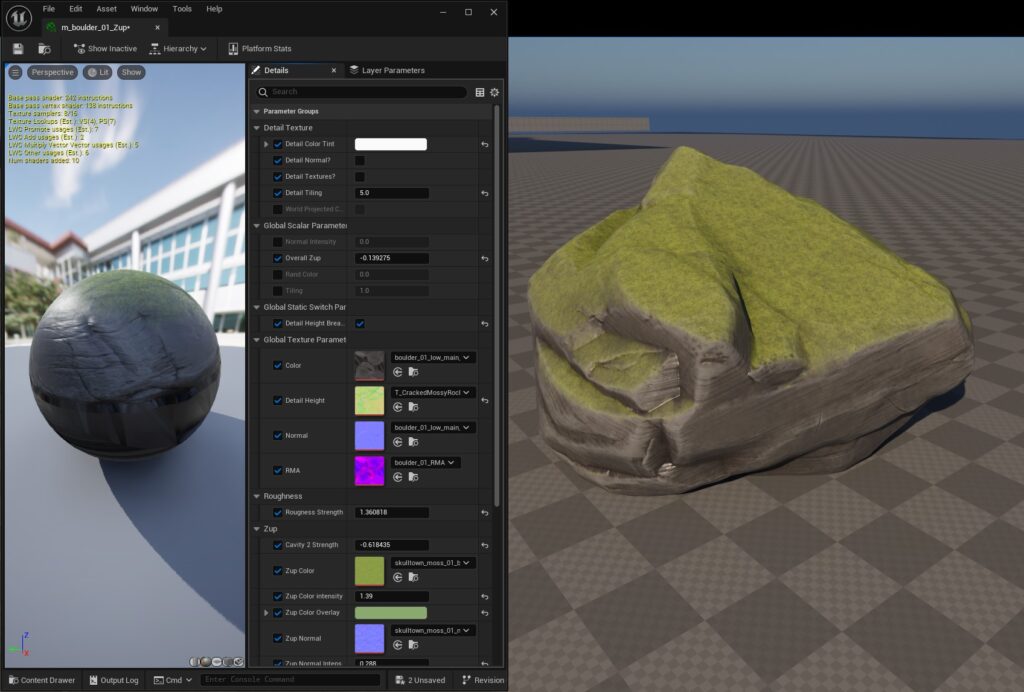Browse to the boulder_01_RMA texture in Content Browser
Viewport: 1024px width, 692px height.
coord(413,477)
